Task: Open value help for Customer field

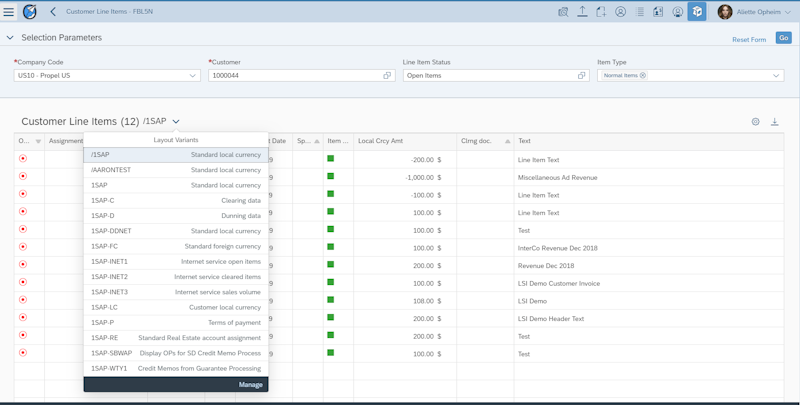Action: 387,76
